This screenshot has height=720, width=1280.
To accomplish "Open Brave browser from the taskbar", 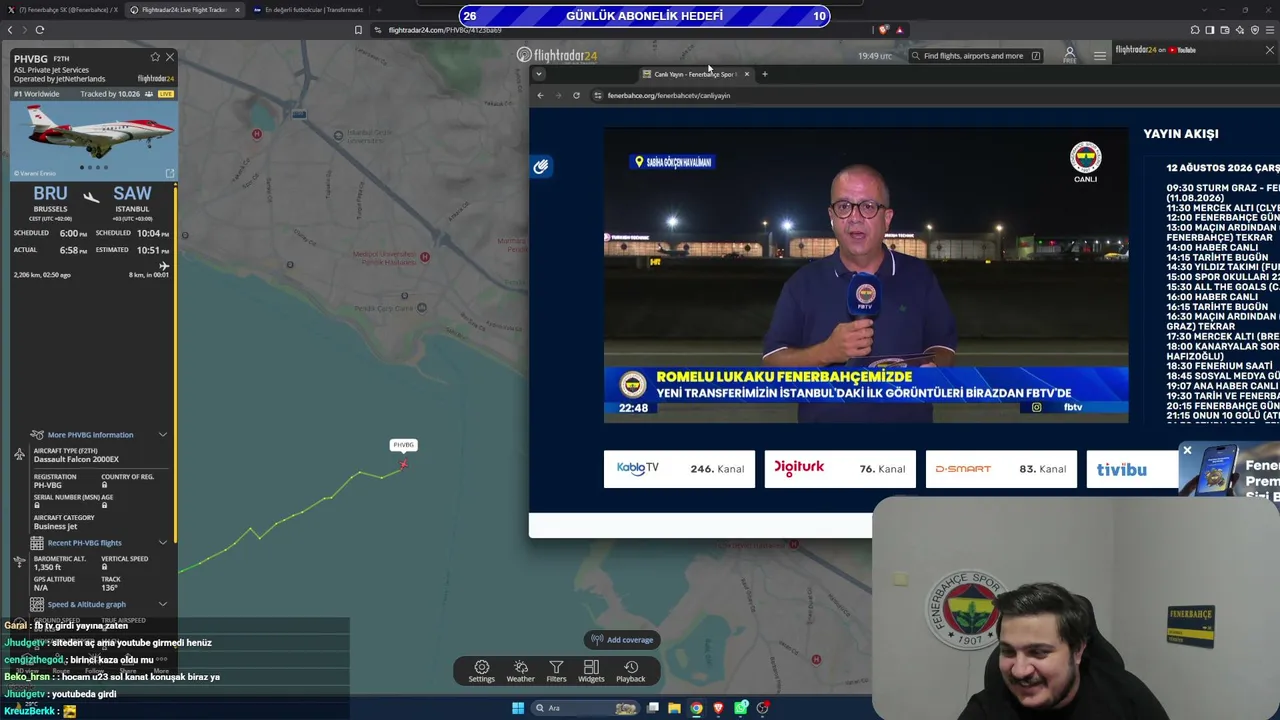I will click(x=719, y=708).
